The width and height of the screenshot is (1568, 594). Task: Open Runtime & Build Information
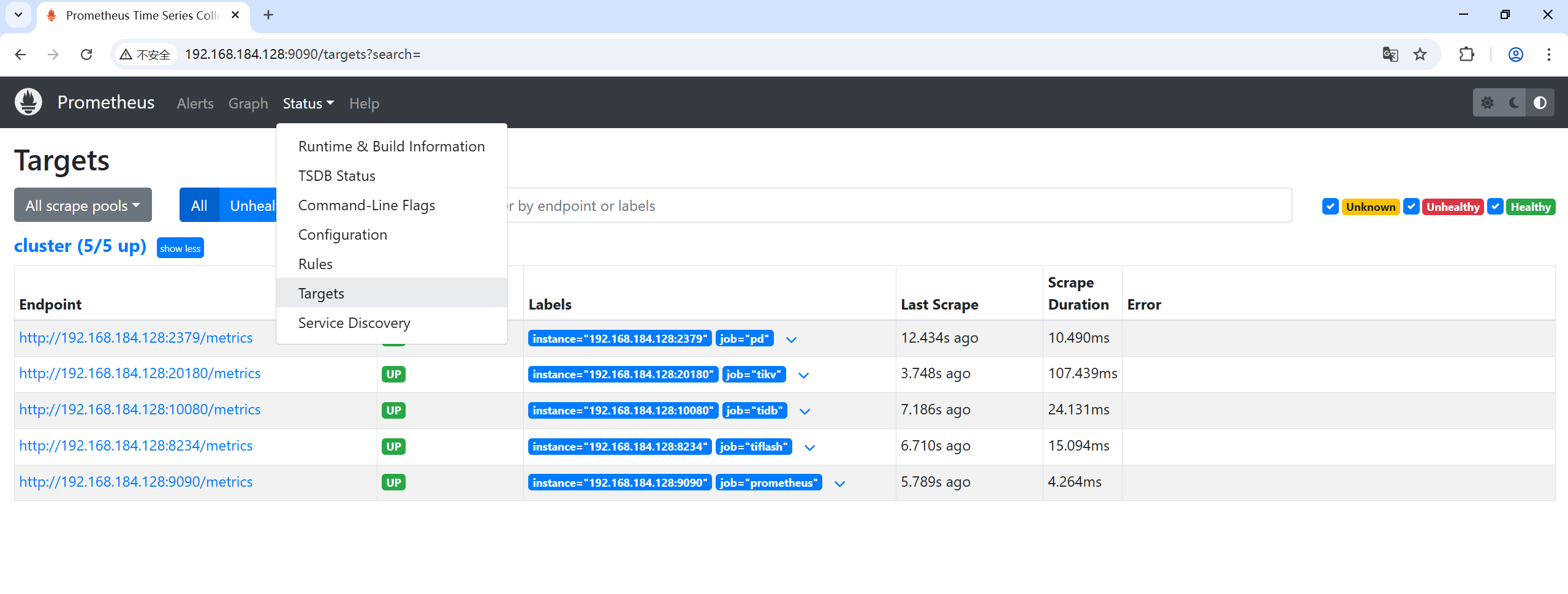pos(392,147)
